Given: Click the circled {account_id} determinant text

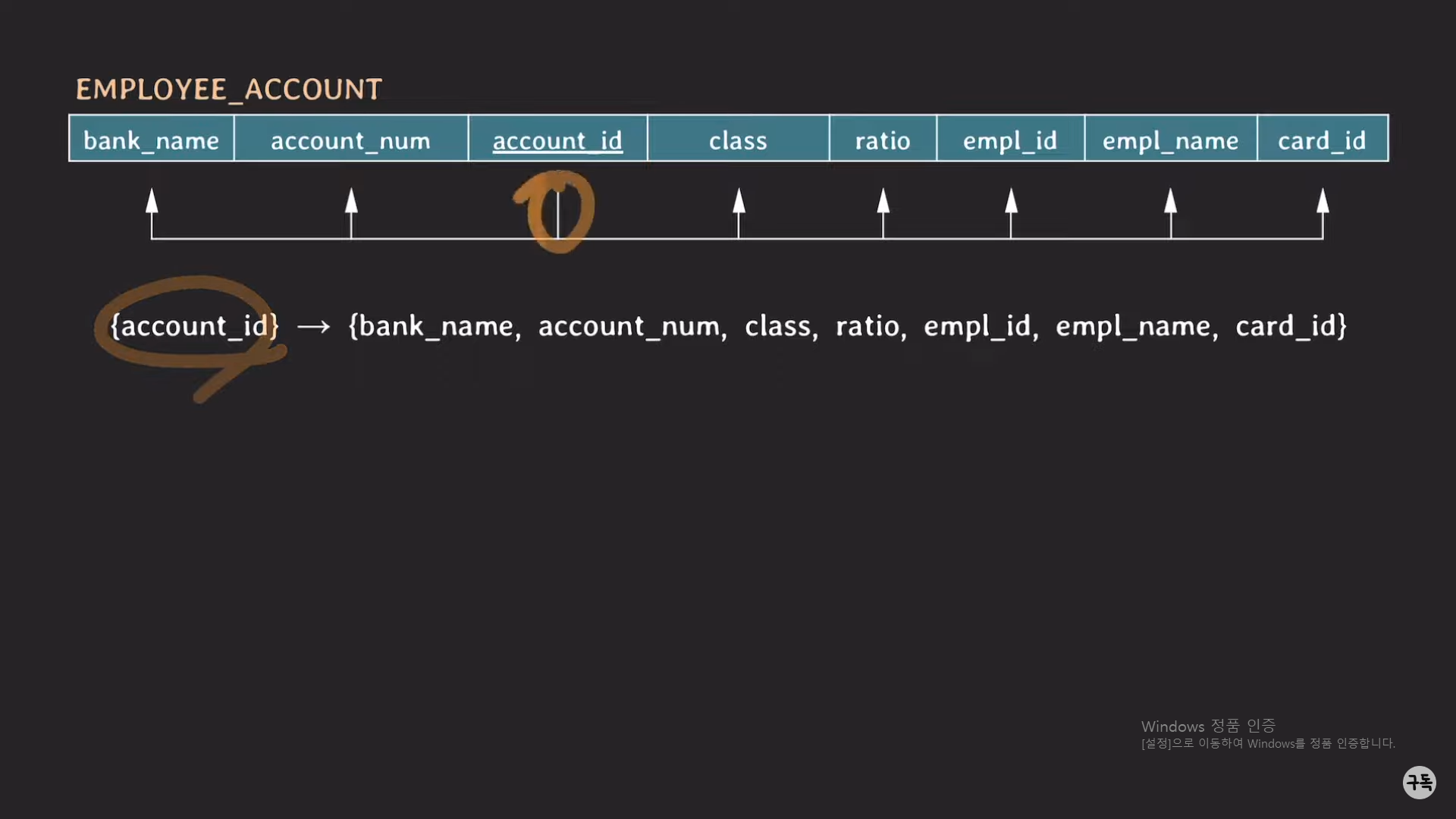Looking at the screenshot, I should 194,326.
